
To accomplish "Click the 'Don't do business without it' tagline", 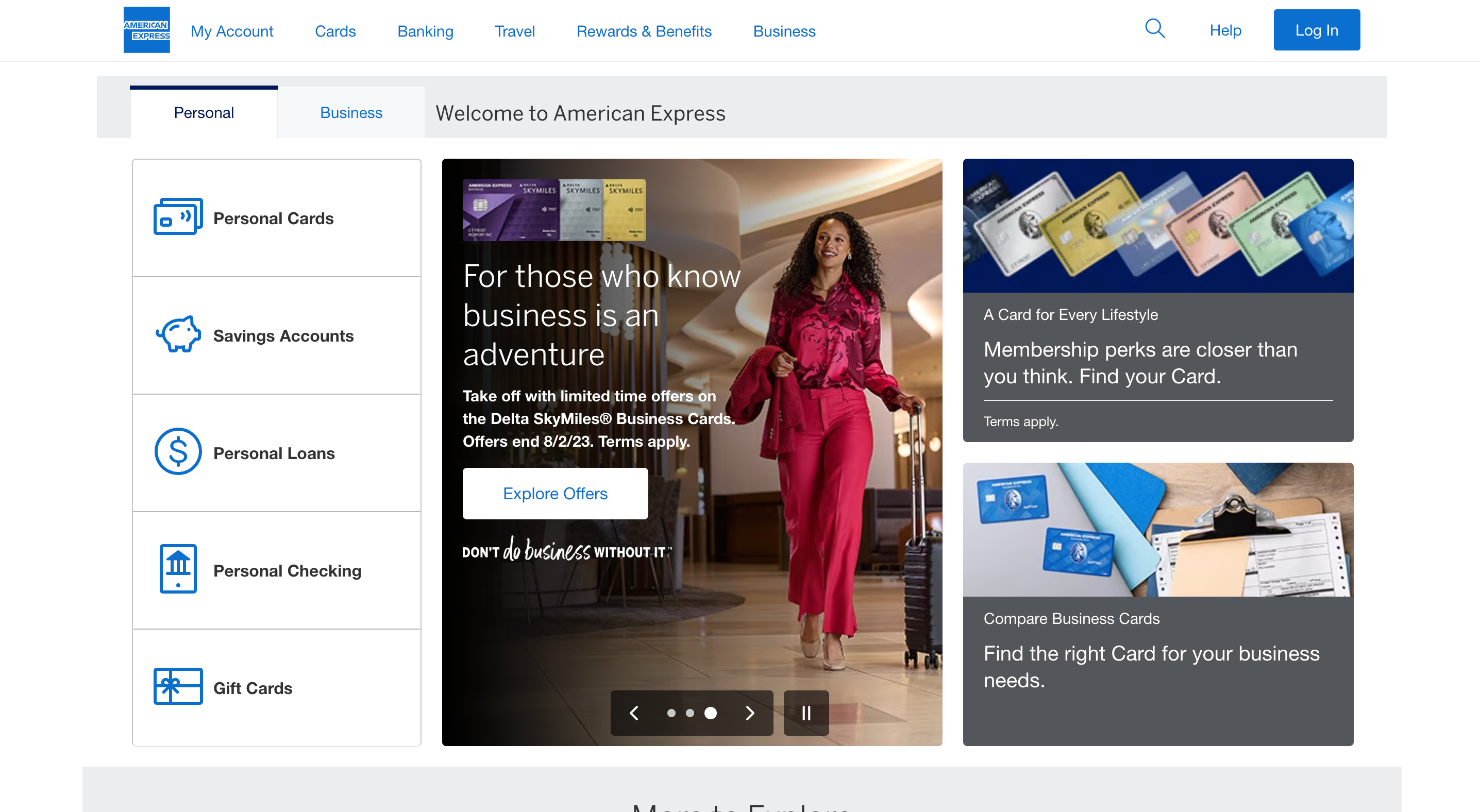I will click(x=567, y=550).
